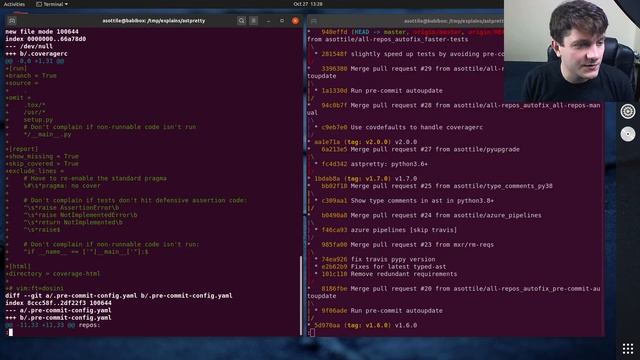This screenshot has height=360, width=640.
Task: Click the 'tag: v2.0.0' label
Action: 367,142
